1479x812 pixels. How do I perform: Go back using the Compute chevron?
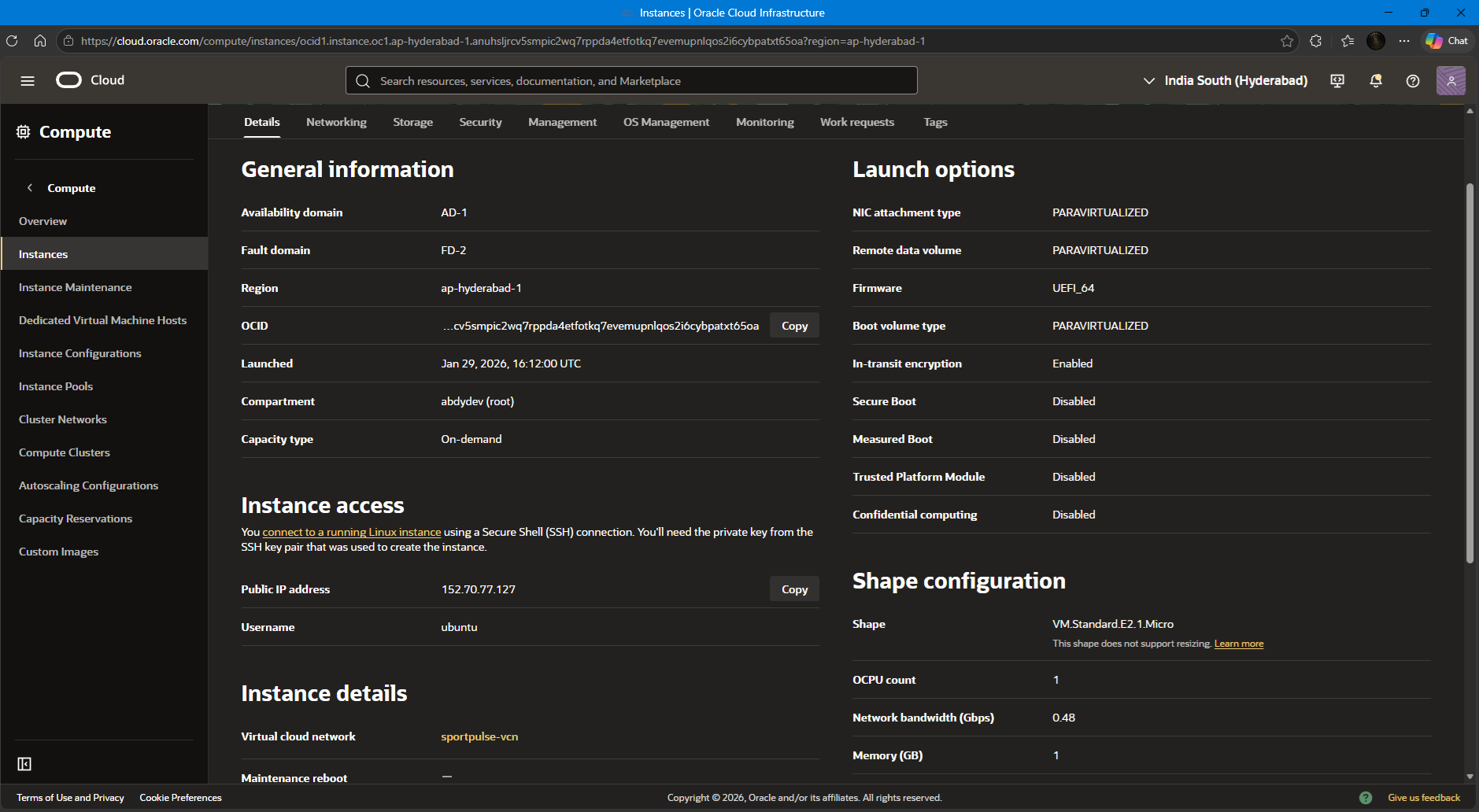[30, 188]
